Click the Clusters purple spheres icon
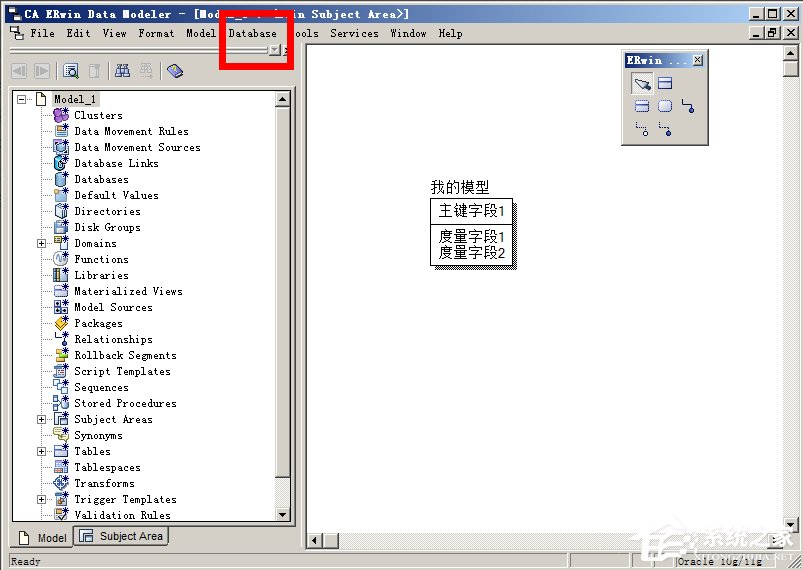Image resolution: width=803 pixels, height=570 pixels. pyautogui.click(x=61, y=115)
